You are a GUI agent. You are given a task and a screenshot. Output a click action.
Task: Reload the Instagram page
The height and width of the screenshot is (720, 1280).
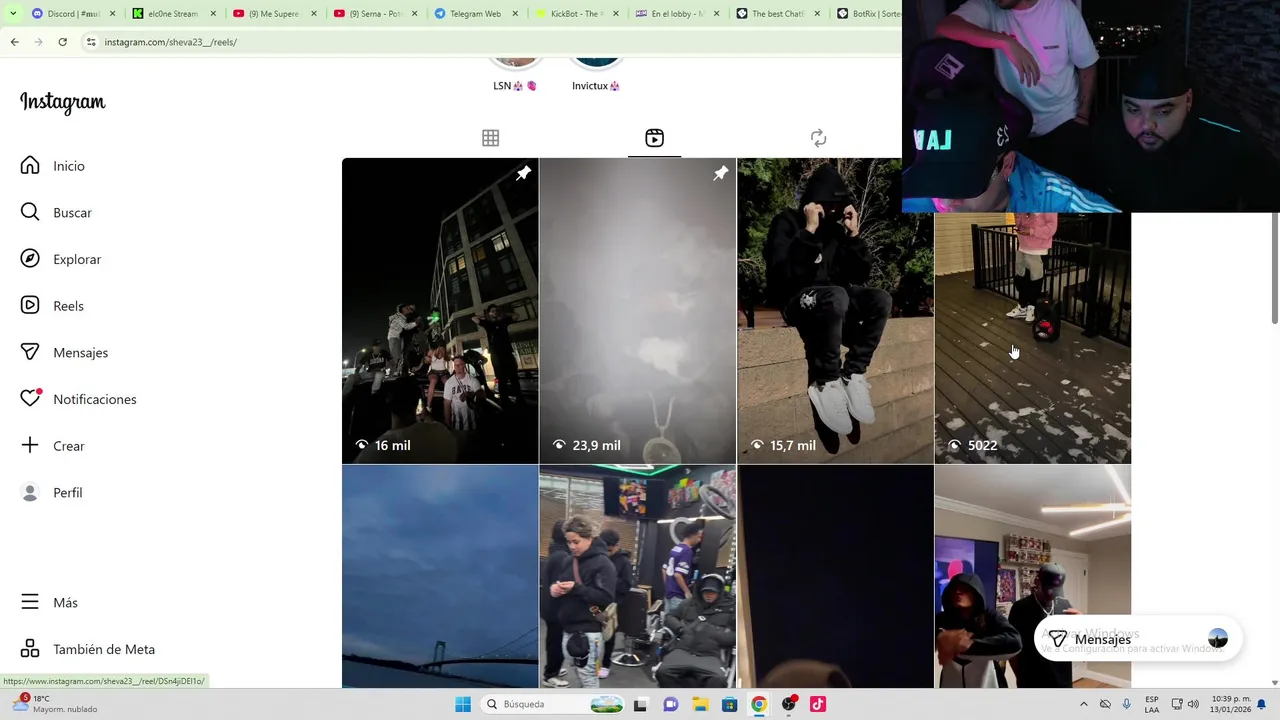pos(62,42)
